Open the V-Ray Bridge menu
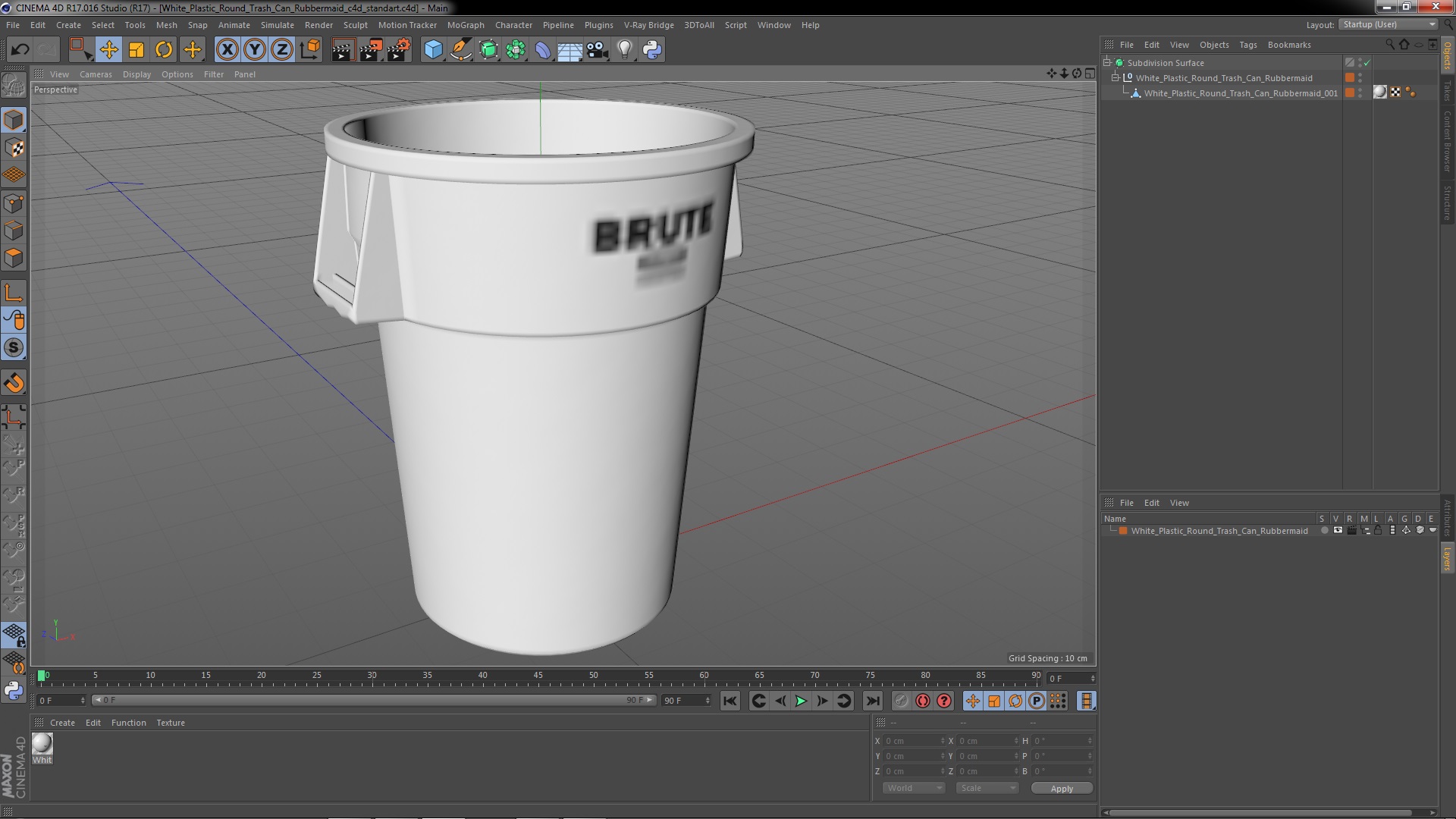1456x819 pixels. coord(648,25)
